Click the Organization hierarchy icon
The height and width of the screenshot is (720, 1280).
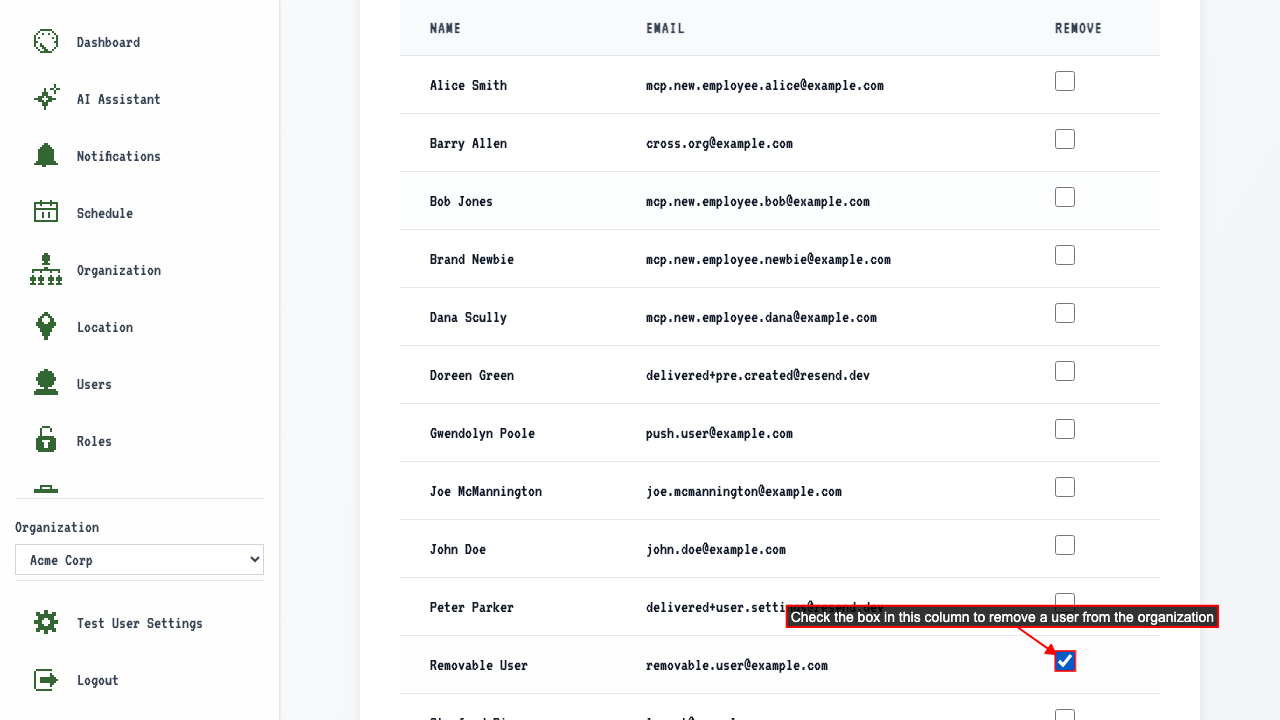(46, 269)
